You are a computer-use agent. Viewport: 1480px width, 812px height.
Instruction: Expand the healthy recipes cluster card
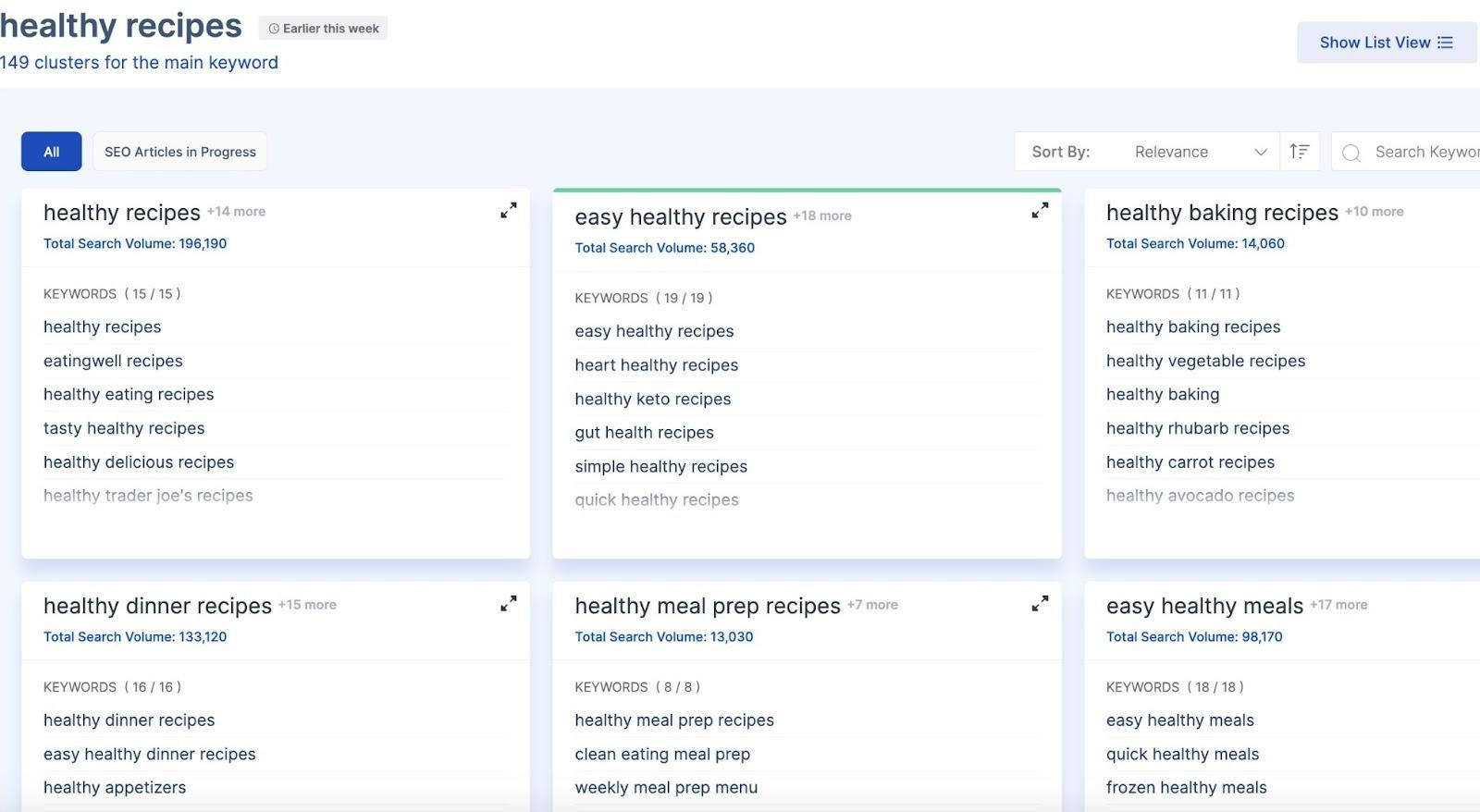click(x=509, y=211)
